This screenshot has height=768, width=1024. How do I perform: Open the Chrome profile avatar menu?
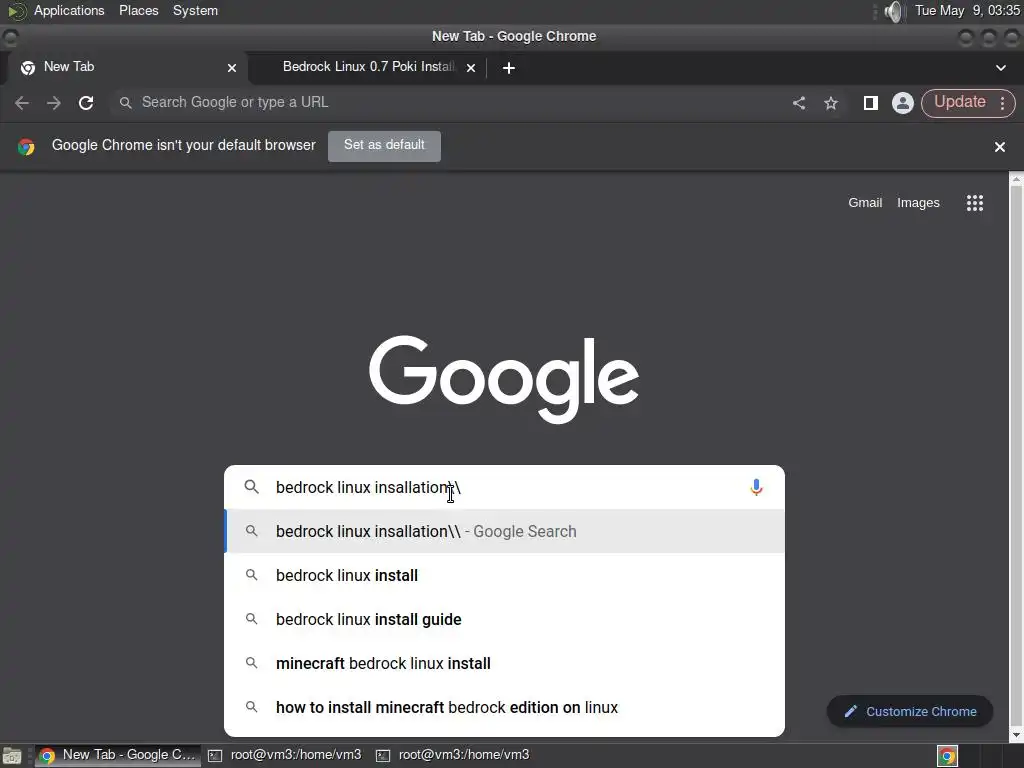pyautogui.click(x=903, y=103)
